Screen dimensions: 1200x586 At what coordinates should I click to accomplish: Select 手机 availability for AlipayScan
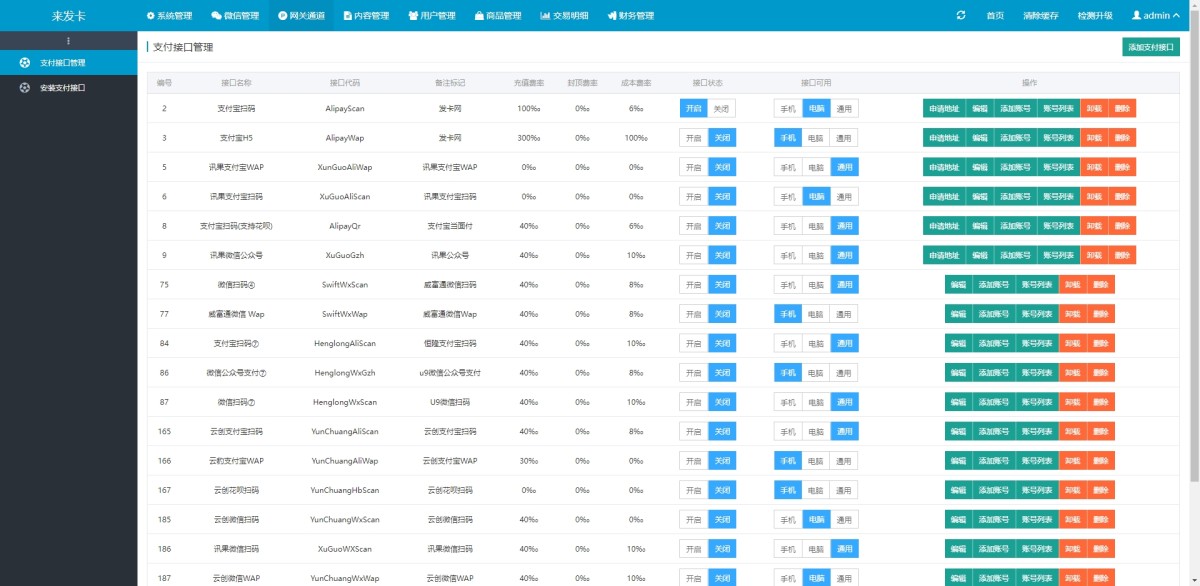click(x=788, y=109)
